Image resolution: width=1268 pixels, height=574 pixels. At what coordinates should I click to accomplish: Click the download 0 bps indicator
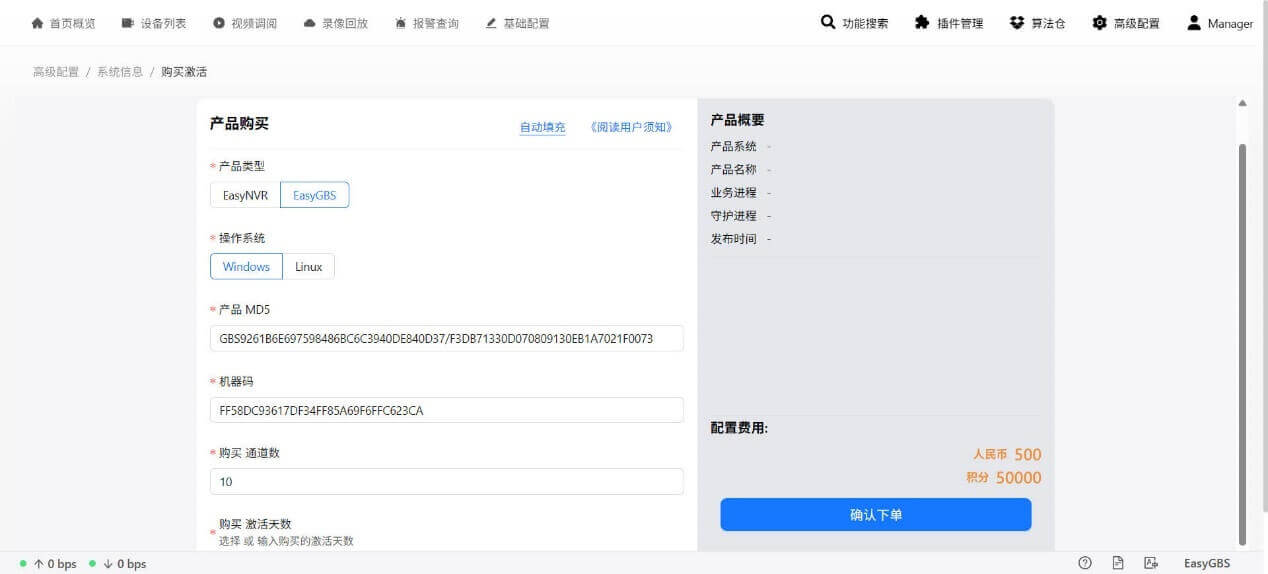click(x=118, y=564)
